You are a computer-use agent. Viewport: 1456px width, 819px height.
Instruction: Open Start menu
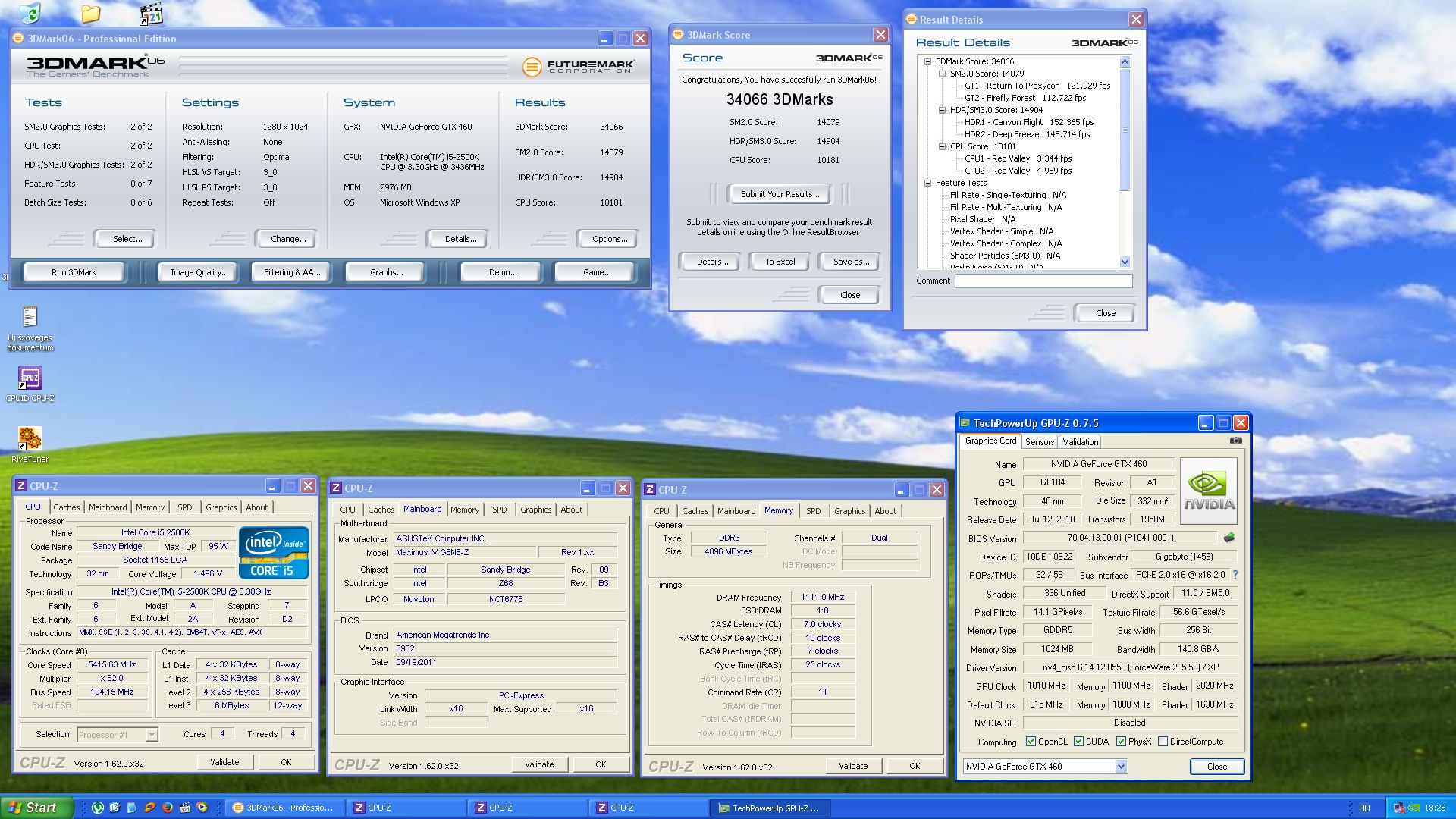tap(37, 808)
